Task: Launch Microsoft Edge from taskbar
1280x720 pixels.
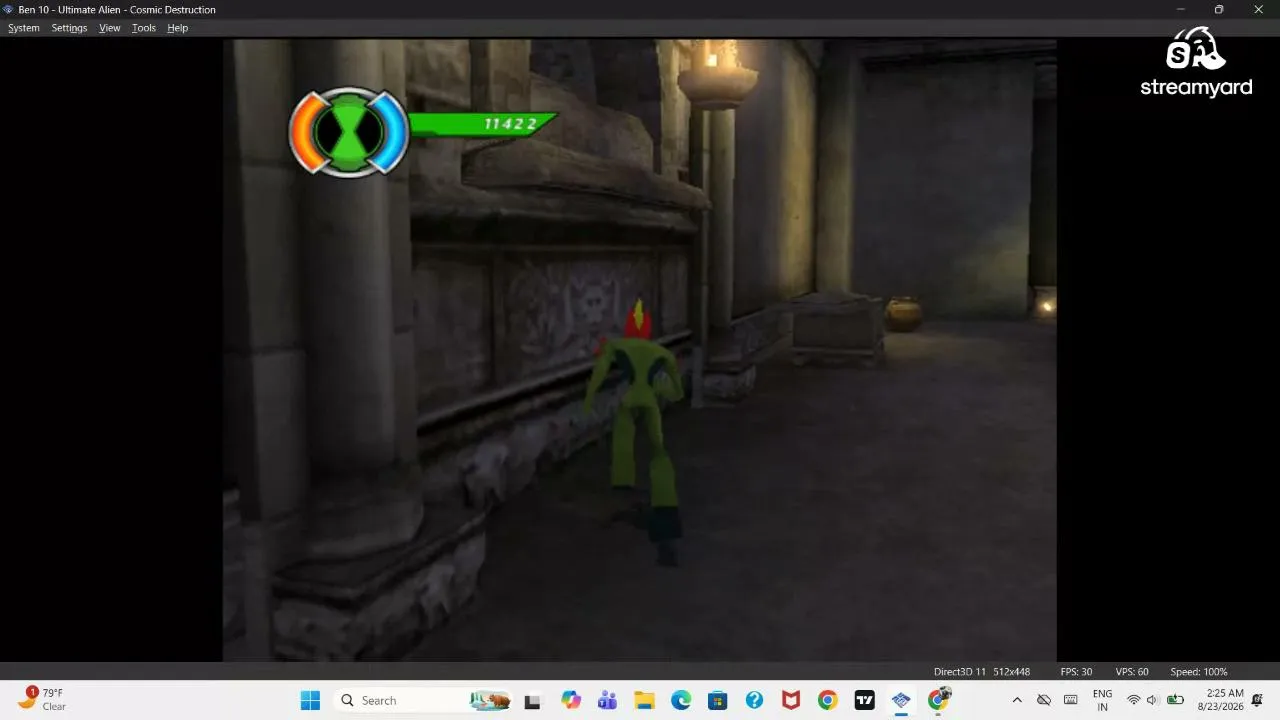Action: pos(681,700)
